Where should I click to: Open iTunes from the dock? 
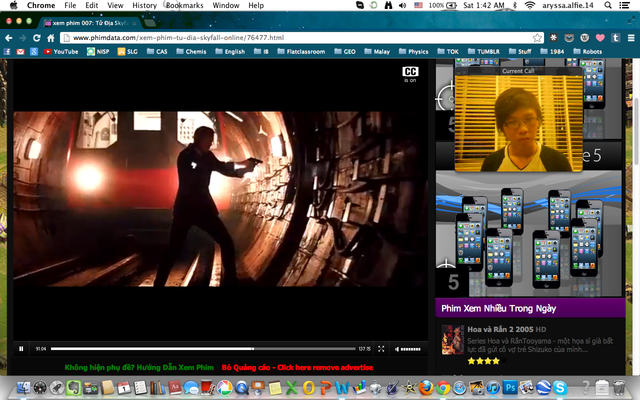point(493,387)
